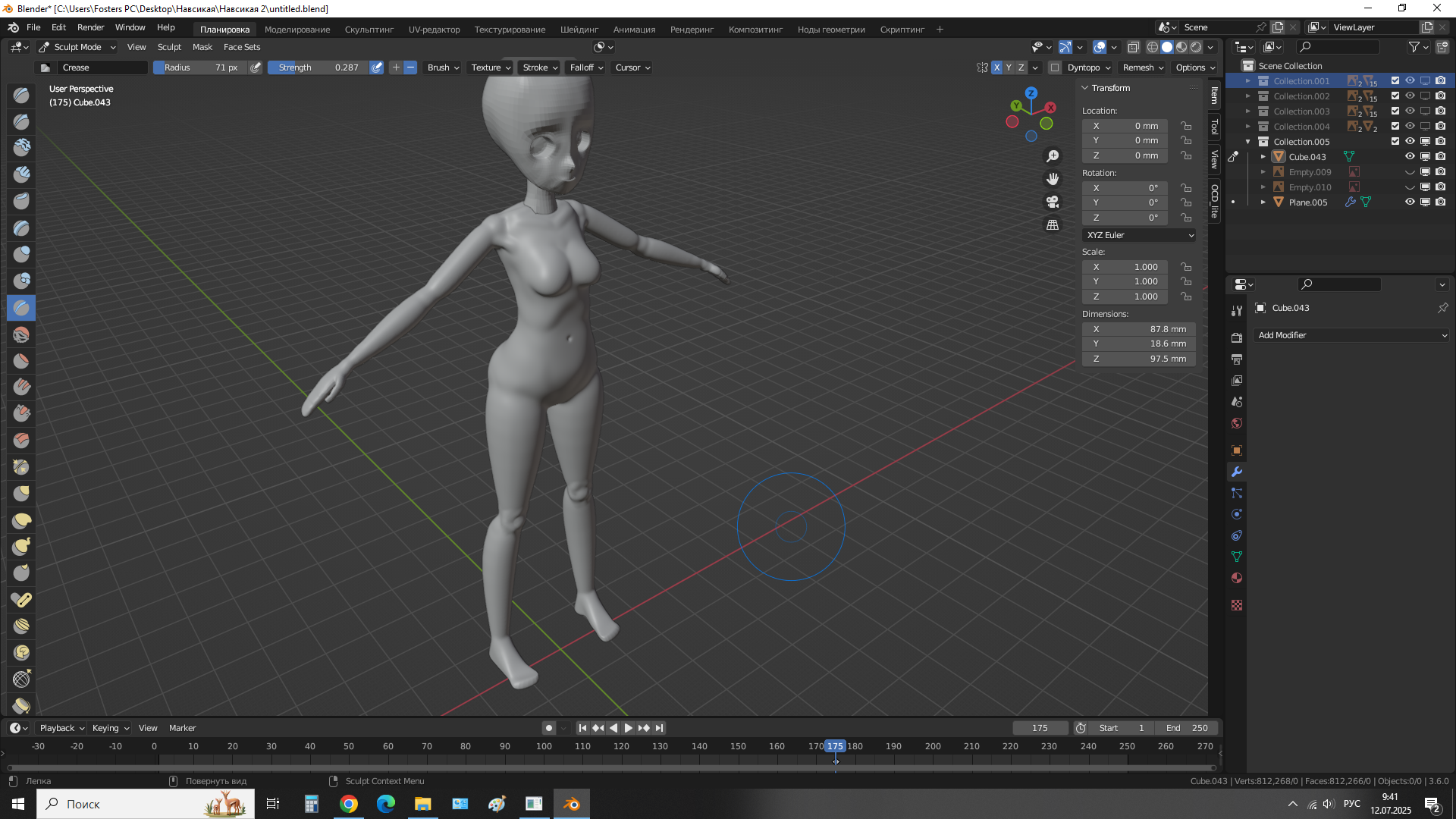Open XYZ Euler rotation mode dropdown
Viewport: 1456px width, 819px height.
coord(1139,235)
